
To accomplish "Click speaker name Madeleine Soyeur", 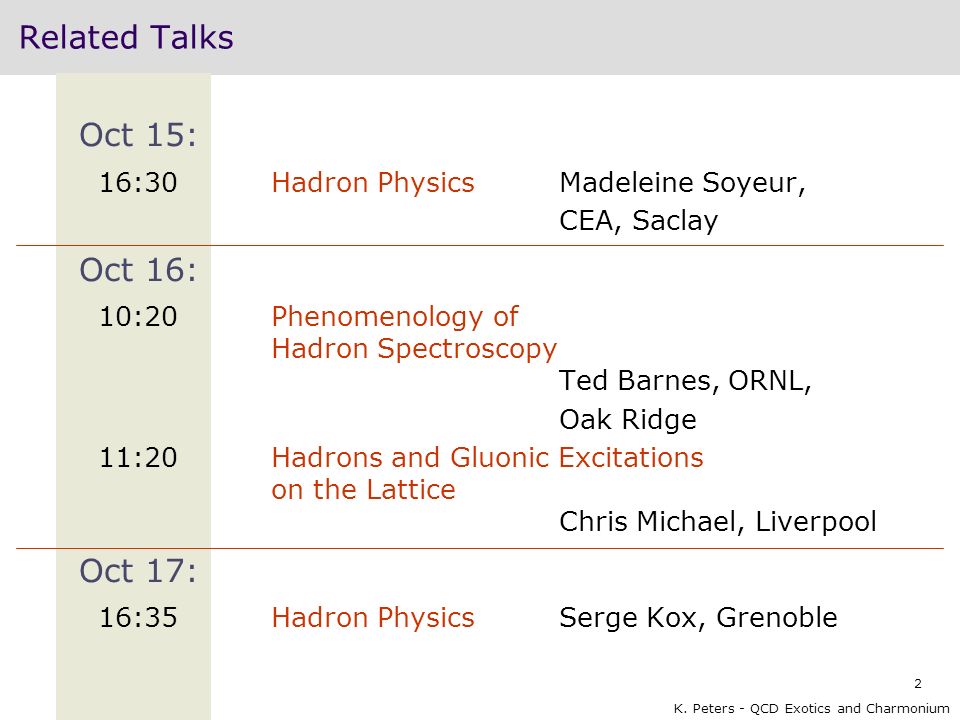I will [682, 183].
